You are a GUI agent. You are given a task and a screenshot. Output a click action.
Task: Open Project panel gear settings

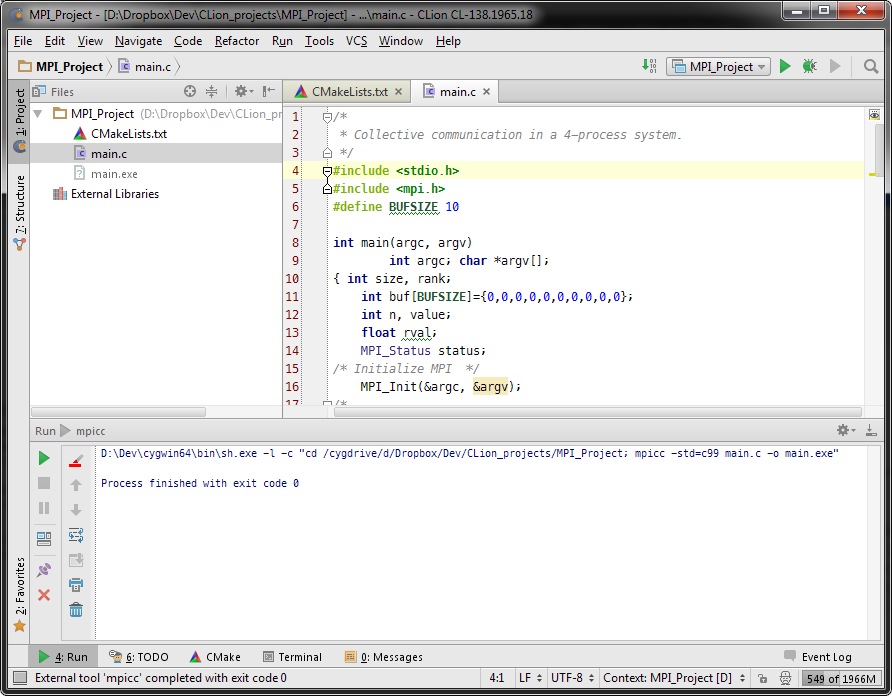[243, 91]
